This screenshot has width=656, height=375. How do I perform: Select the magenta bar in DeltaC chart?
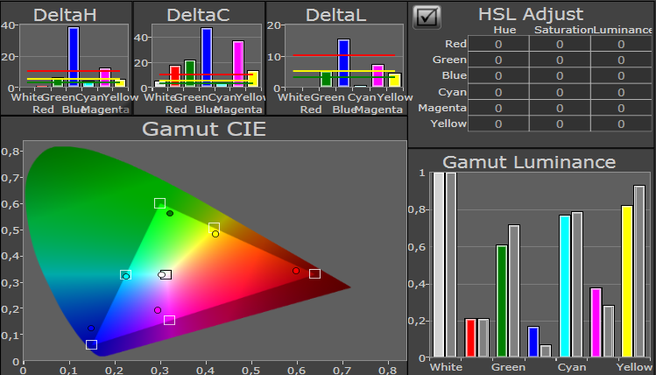pos(238,64)
